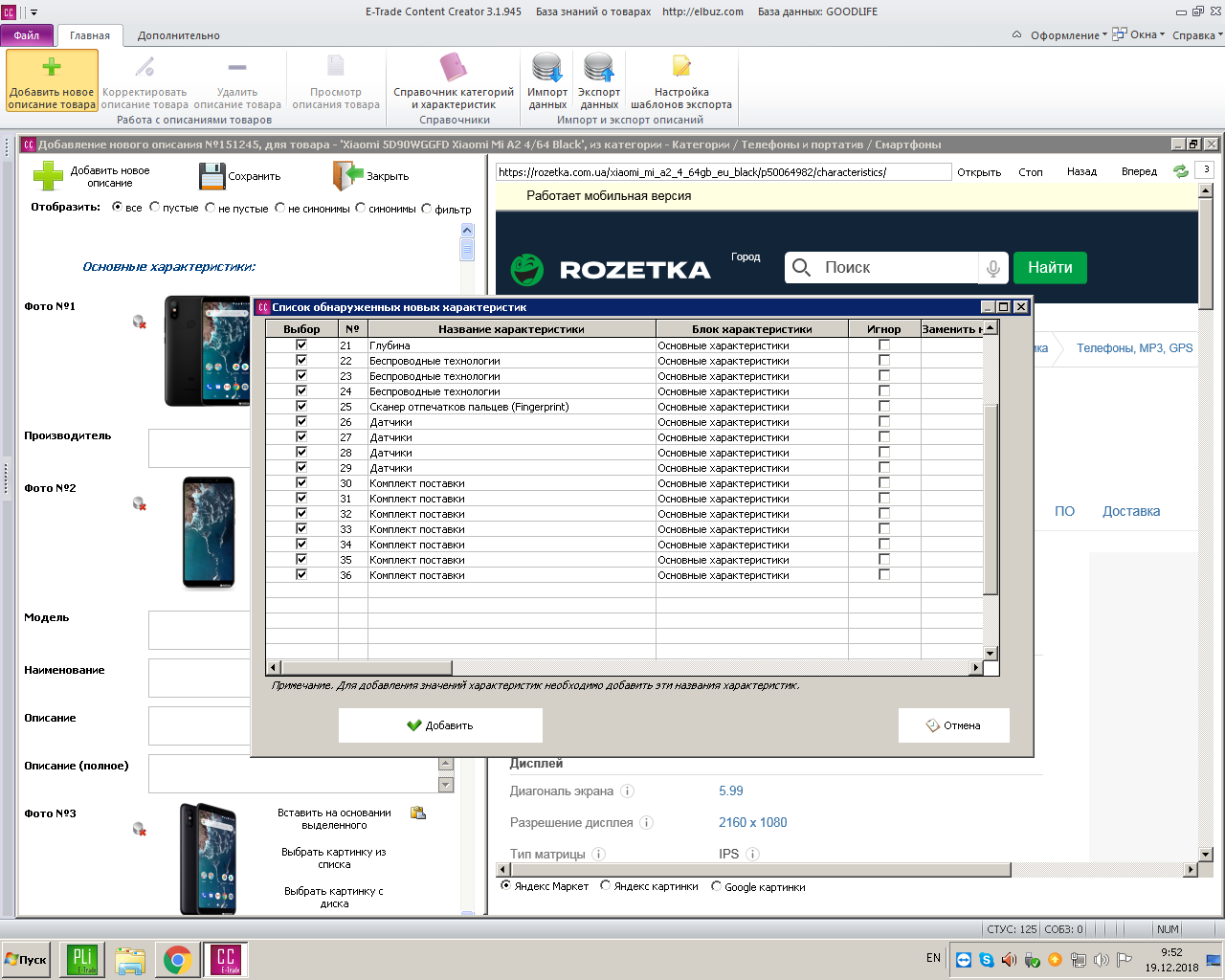Click the paste icon near Вставить на основании
The height and width of the screenshot is (980, 1225).
tap(418, 813)
